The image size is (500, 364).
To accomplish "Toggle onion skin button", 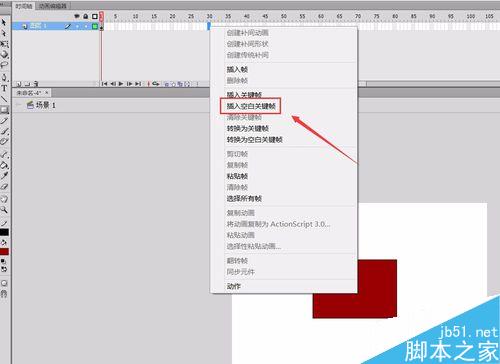I will (166, 84).
